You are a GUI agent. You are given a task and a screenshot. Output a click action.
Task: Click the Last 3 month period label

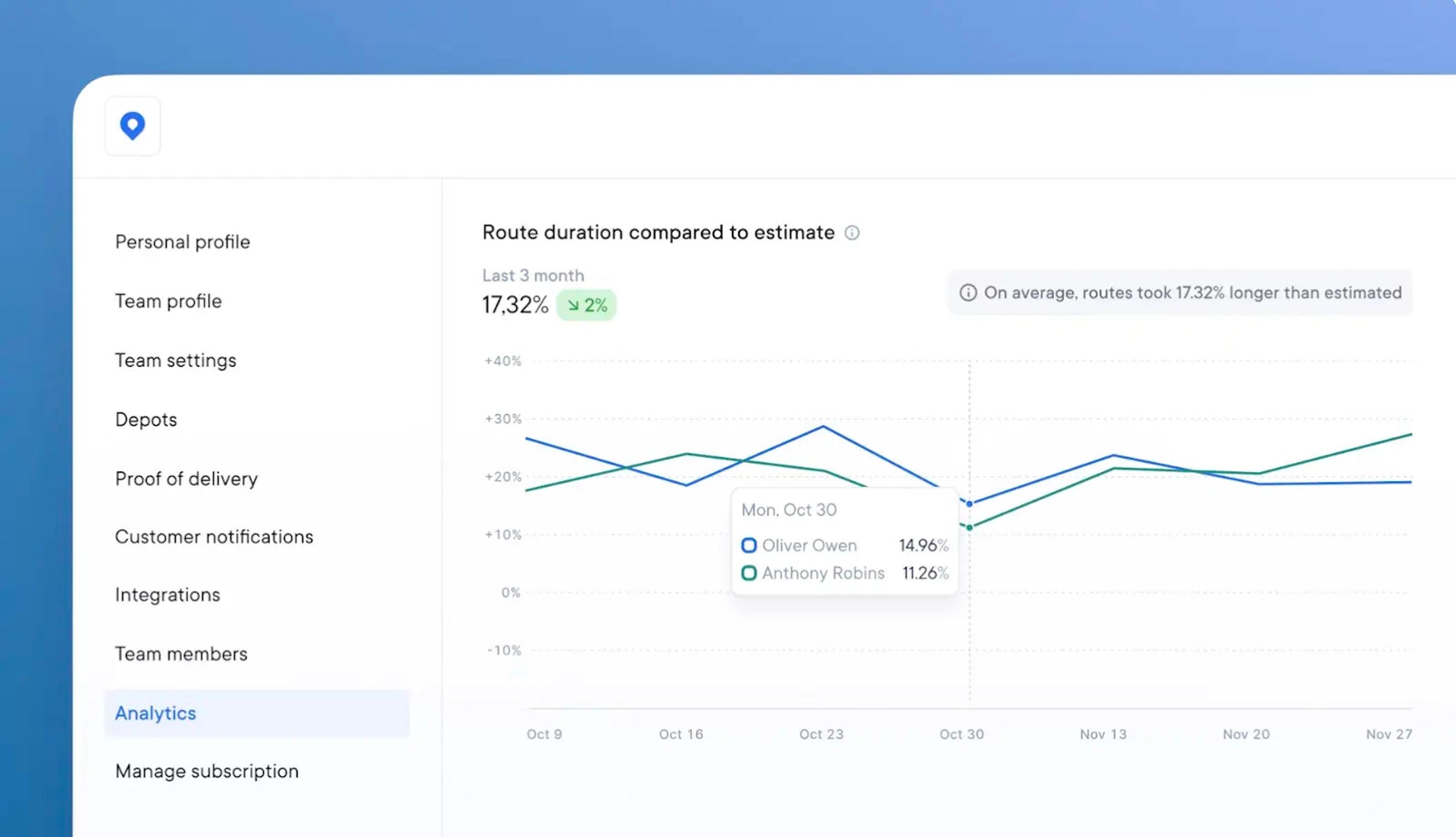coord(533,276)
